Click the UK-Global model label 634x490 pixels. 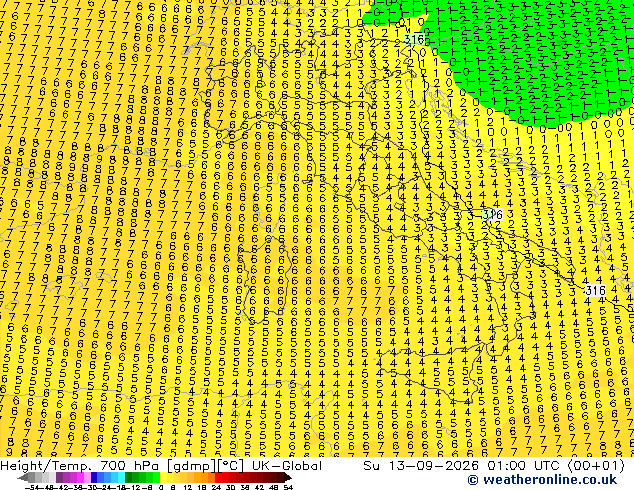click(287, 466)
